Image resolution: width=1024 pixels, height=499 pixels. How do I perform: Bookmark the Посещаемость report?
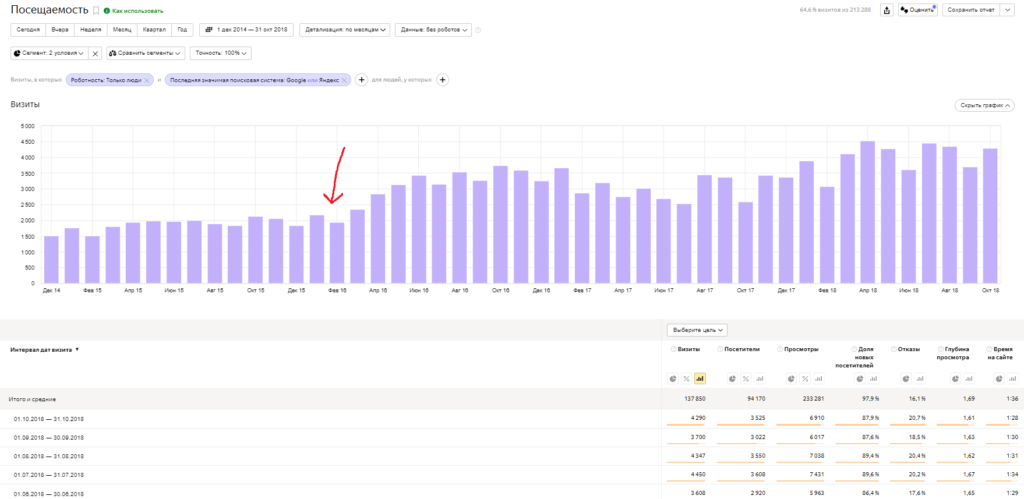96,10
